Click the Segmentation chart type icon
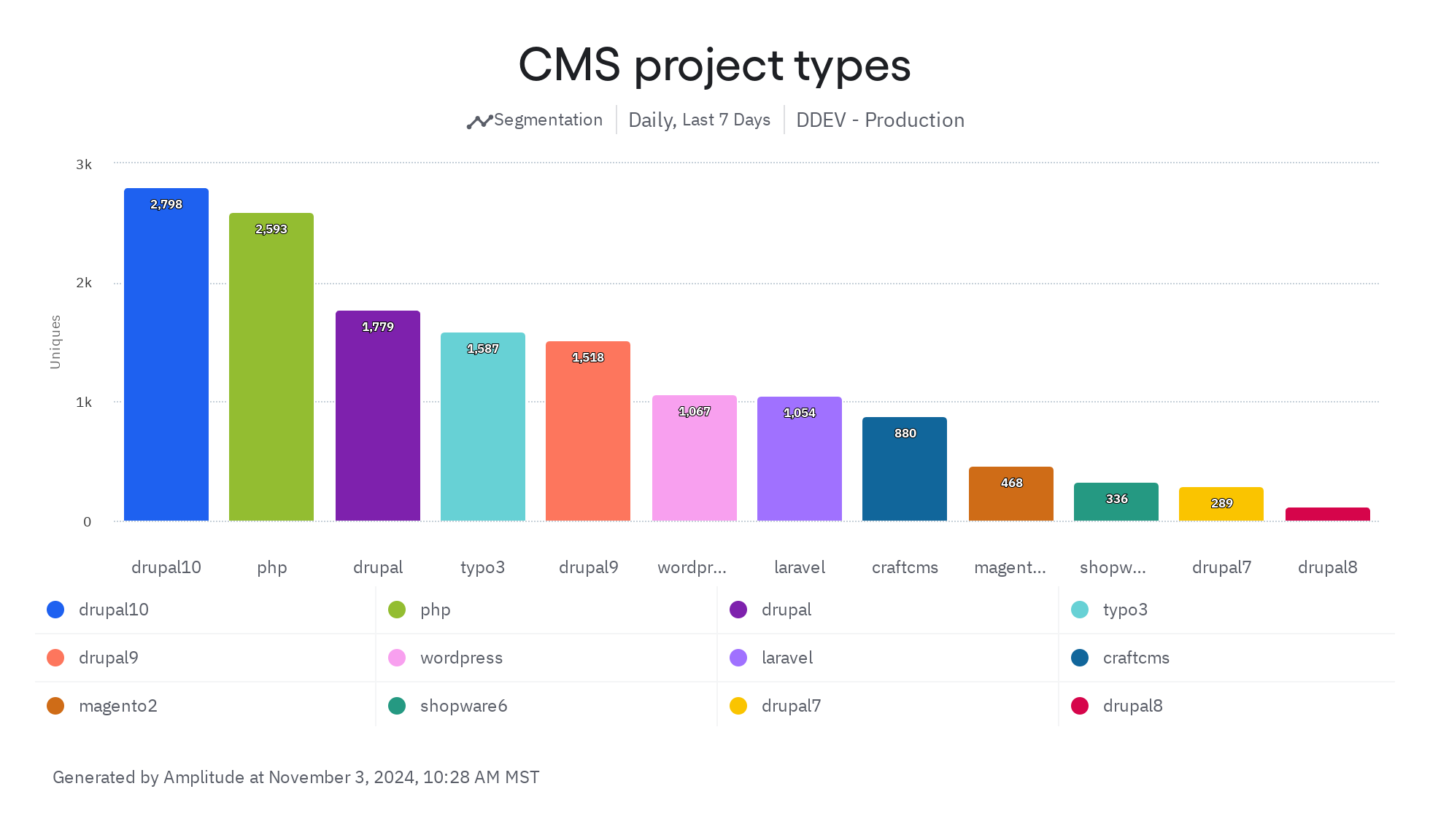Image resolution: width=1430 pixels, height=840 pixels. click(x=479, y=122)
